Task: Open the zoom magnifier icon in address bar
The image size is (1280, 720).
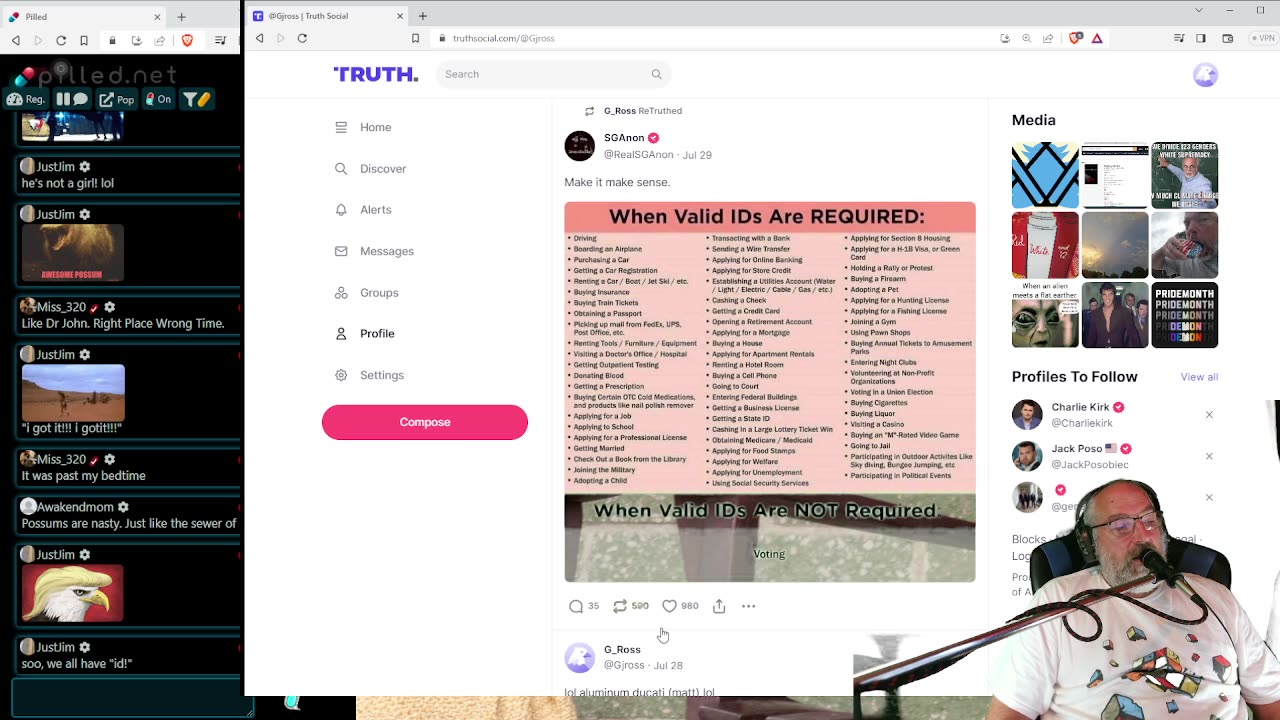Action: pyautogui.click(x=1026, y=38)
